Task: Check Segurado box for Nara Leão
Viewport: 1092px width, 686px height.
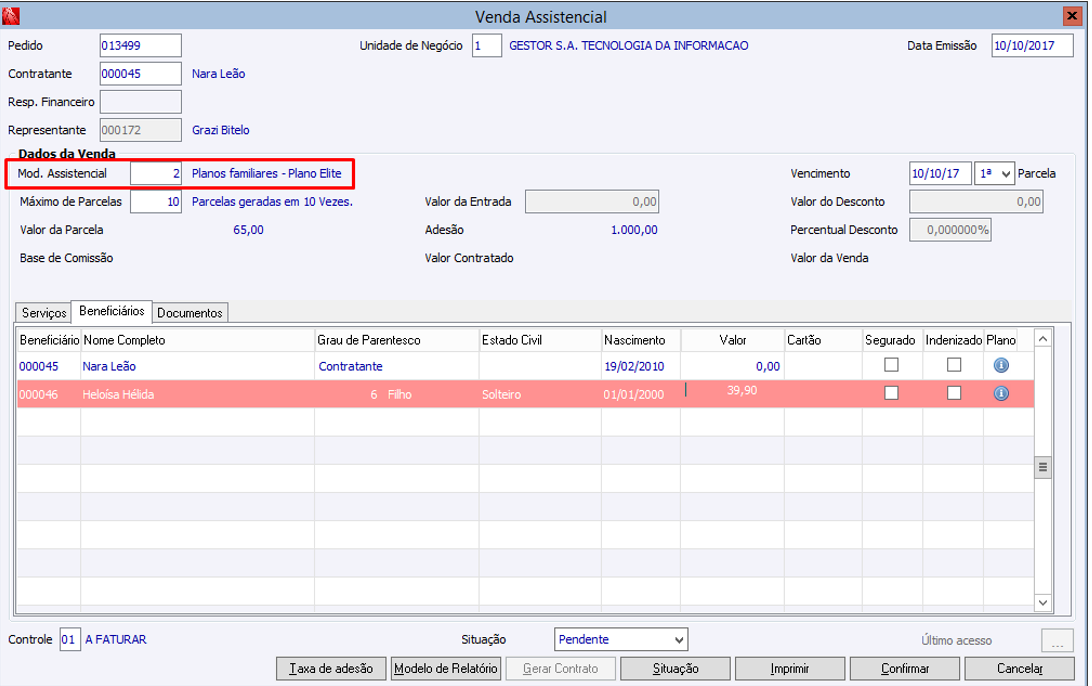Action: tap(890, 366)
